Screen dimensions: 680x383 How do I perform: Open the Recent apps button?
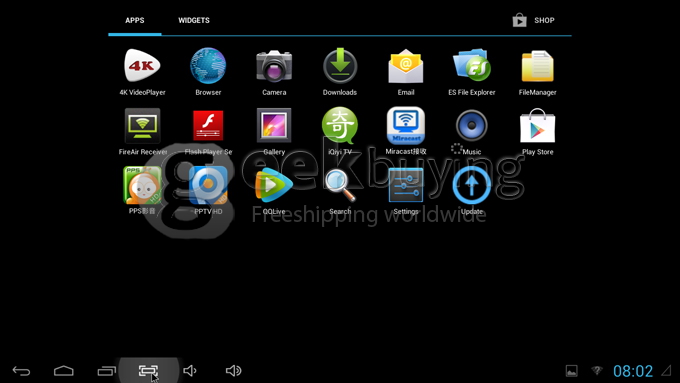107,371
